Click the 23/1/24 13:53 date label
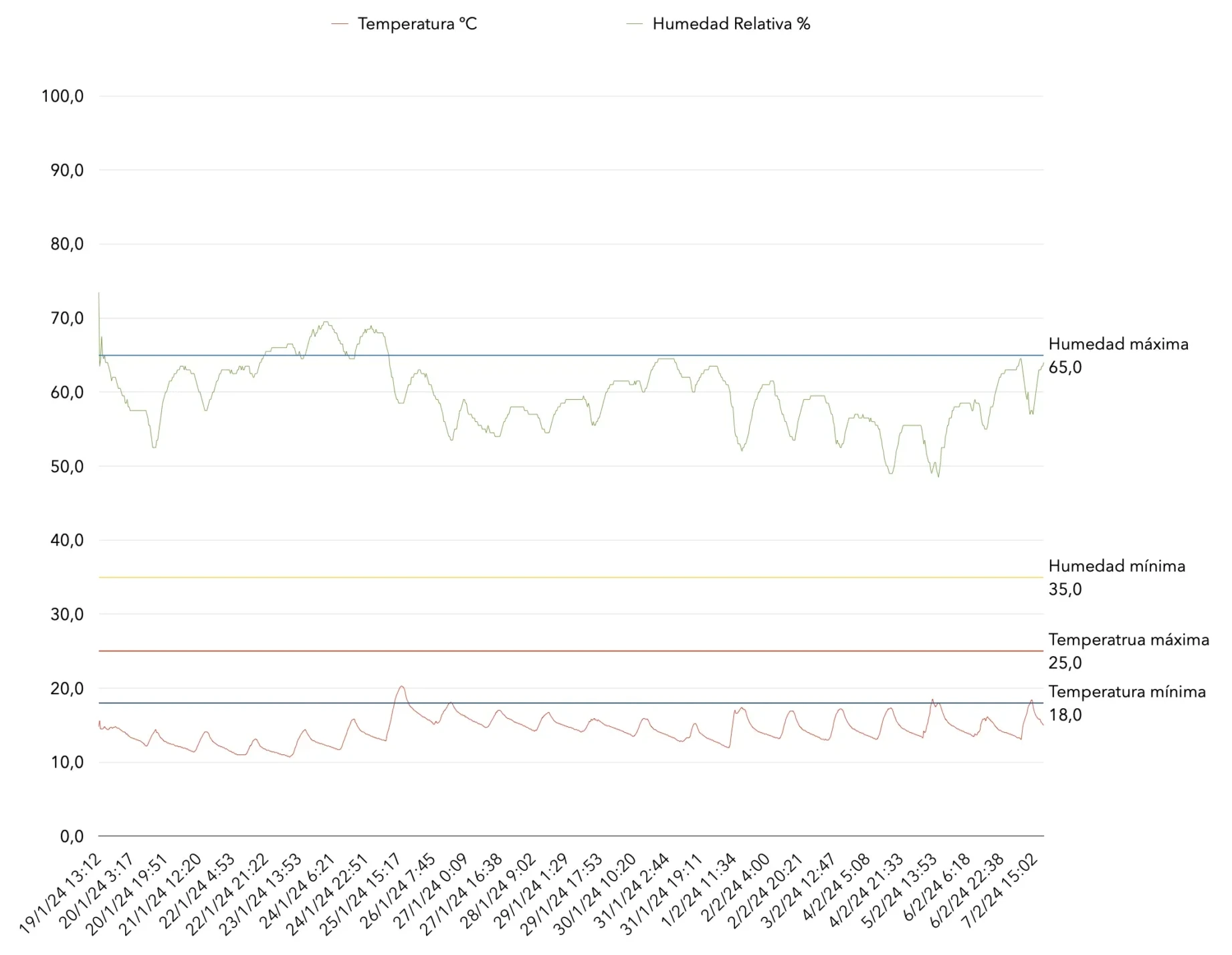 [262, 893]
